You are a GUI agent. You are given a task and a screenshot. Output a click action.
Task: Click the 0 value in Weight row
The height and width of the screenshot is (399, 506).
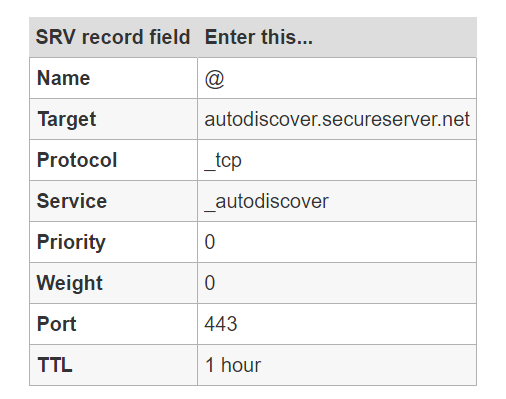click(210, 283)
